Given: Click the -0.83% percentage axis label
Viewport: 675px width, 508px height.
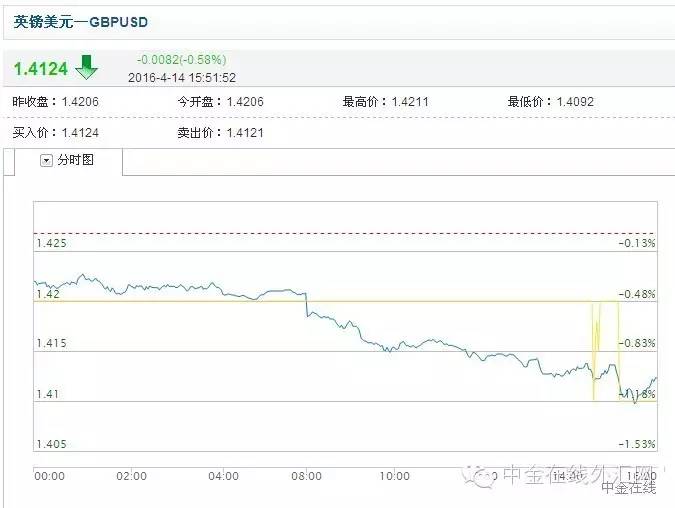Looking at the screenshot, I should tap(637, 343).
